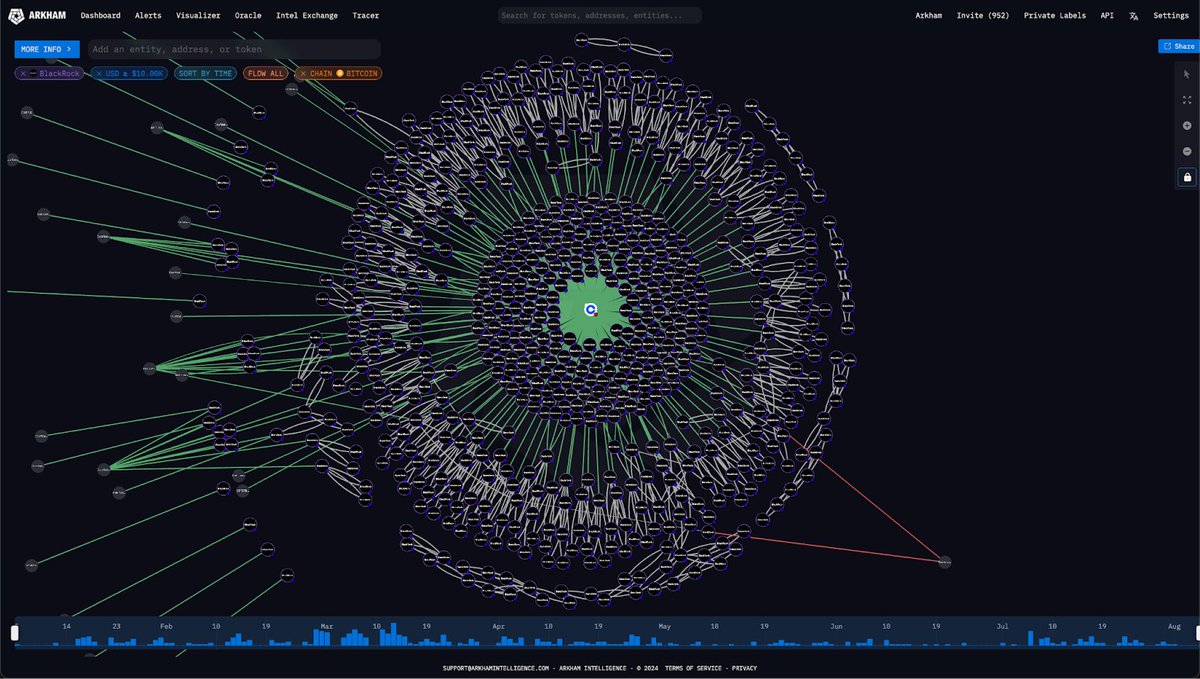Open the support email link in footer

click(x=496, y=667)
